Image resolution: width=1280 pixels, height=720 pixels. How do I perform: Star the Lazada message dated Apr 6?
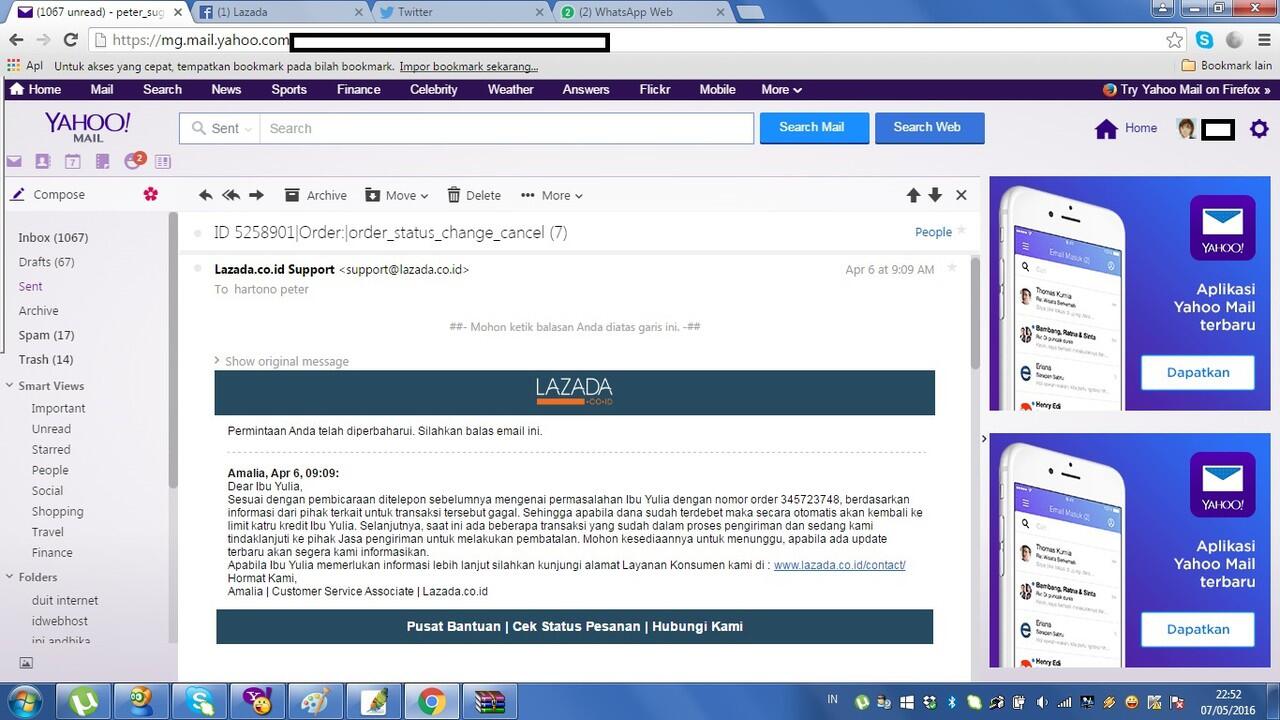(952, 268)
